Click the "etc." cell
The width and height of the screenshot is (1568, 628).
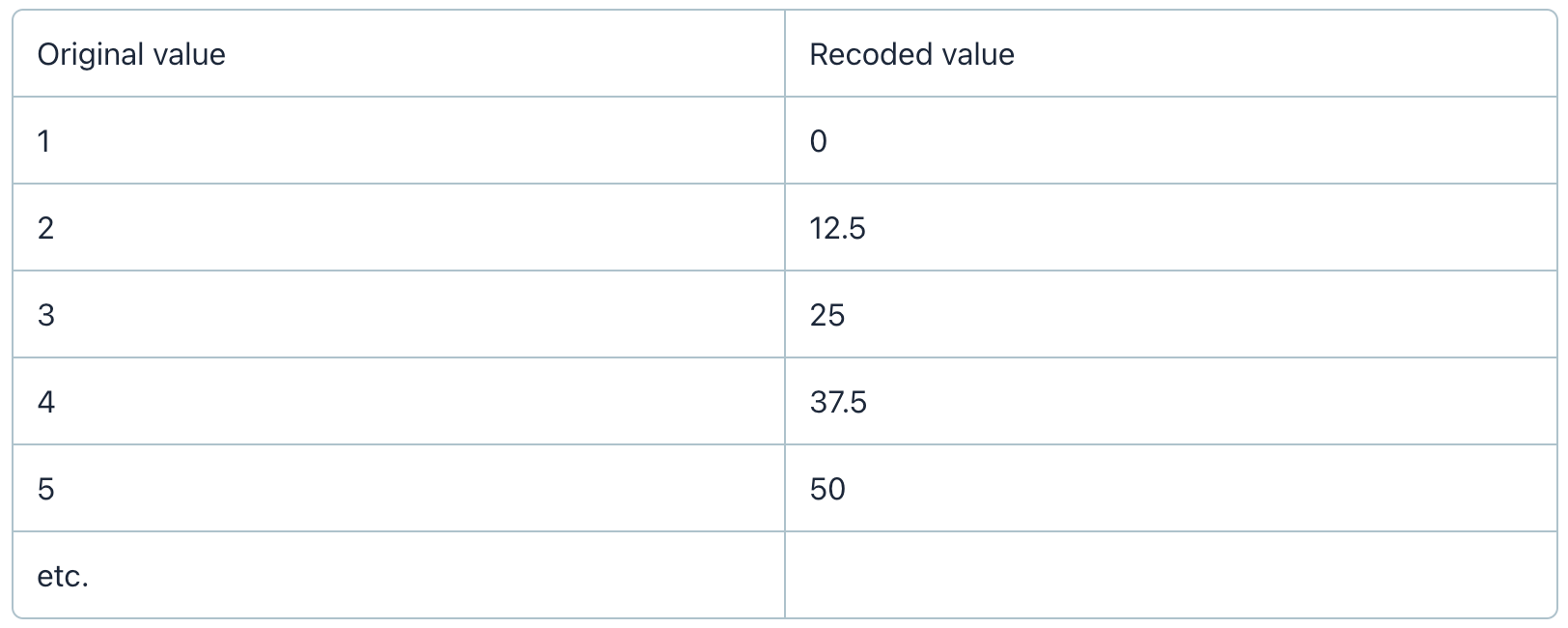pos(399,575)
